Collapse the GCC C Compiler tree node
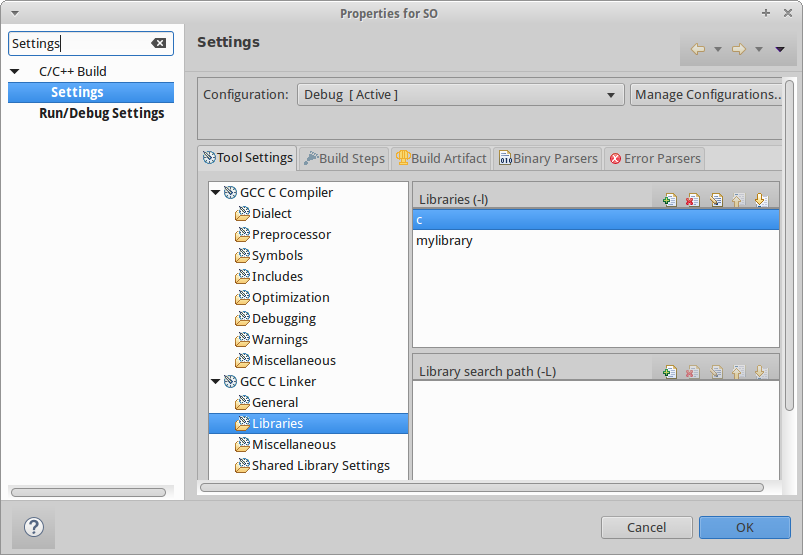The height and width of the screenshot is (555, 803). [x=216, y=192]
